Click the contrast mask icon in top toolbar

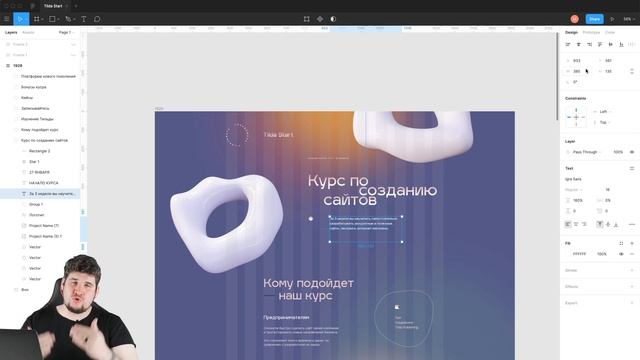point(333,19)
